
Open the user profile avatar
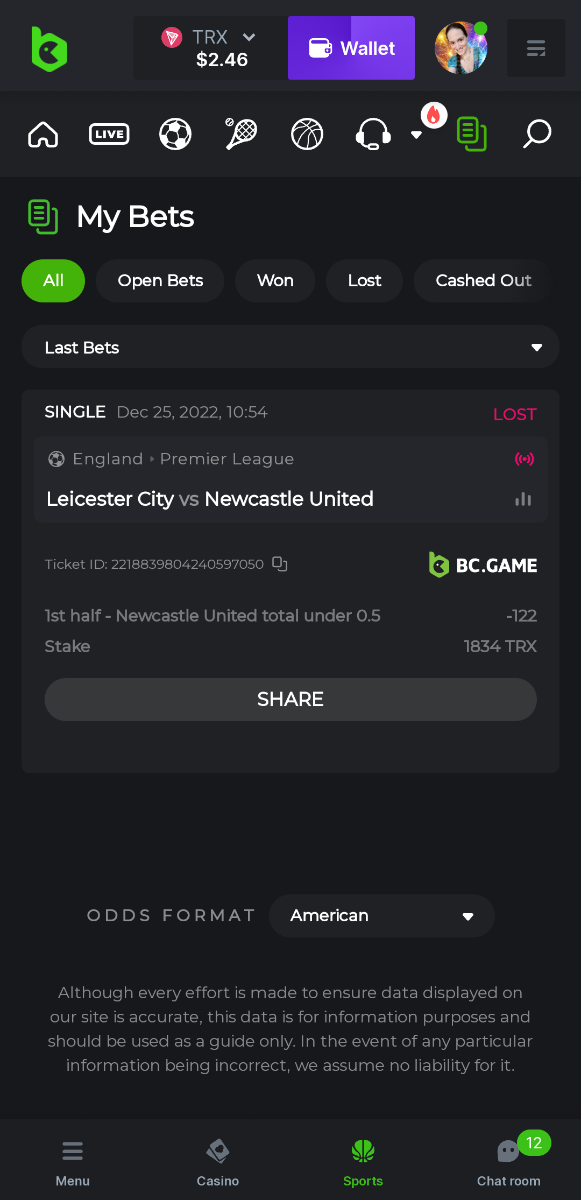click(x=461, y=48)
